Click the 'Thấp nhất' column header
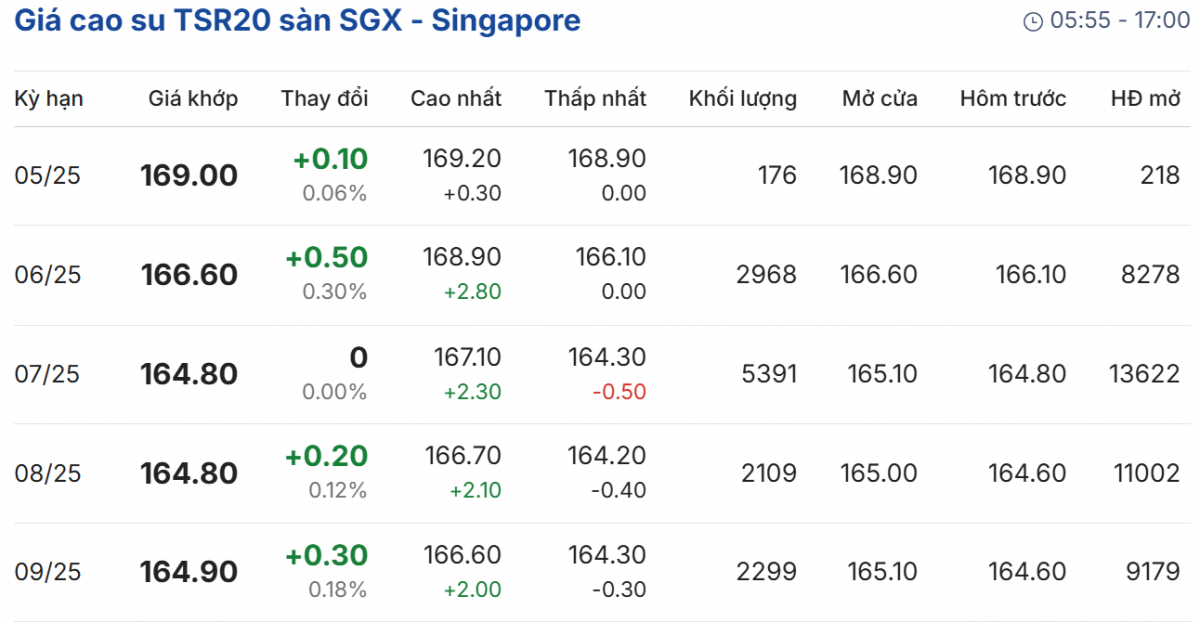The image size is (1200, 622). coord(595,98)
